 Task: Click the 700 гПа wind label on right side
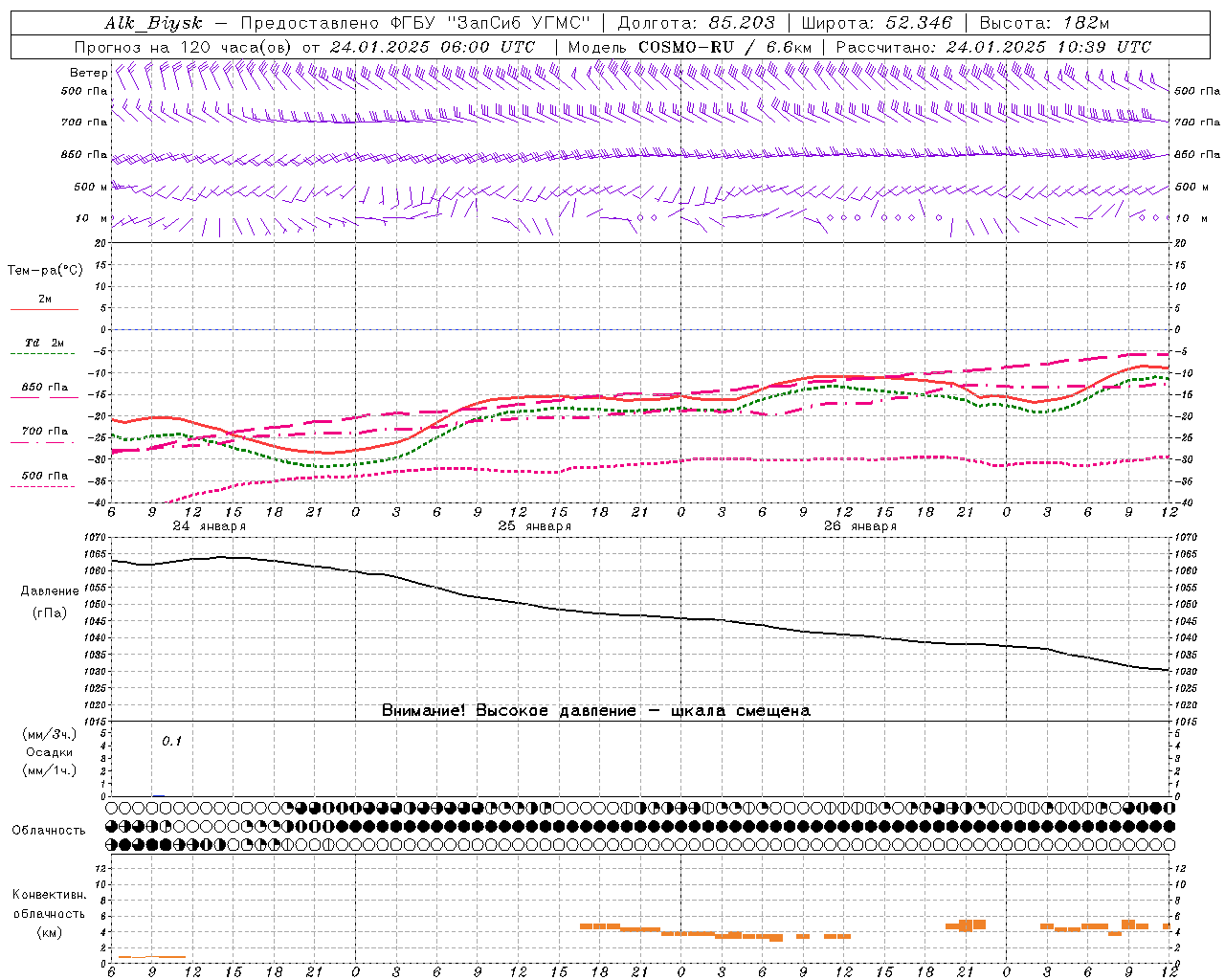[1197, 122]
